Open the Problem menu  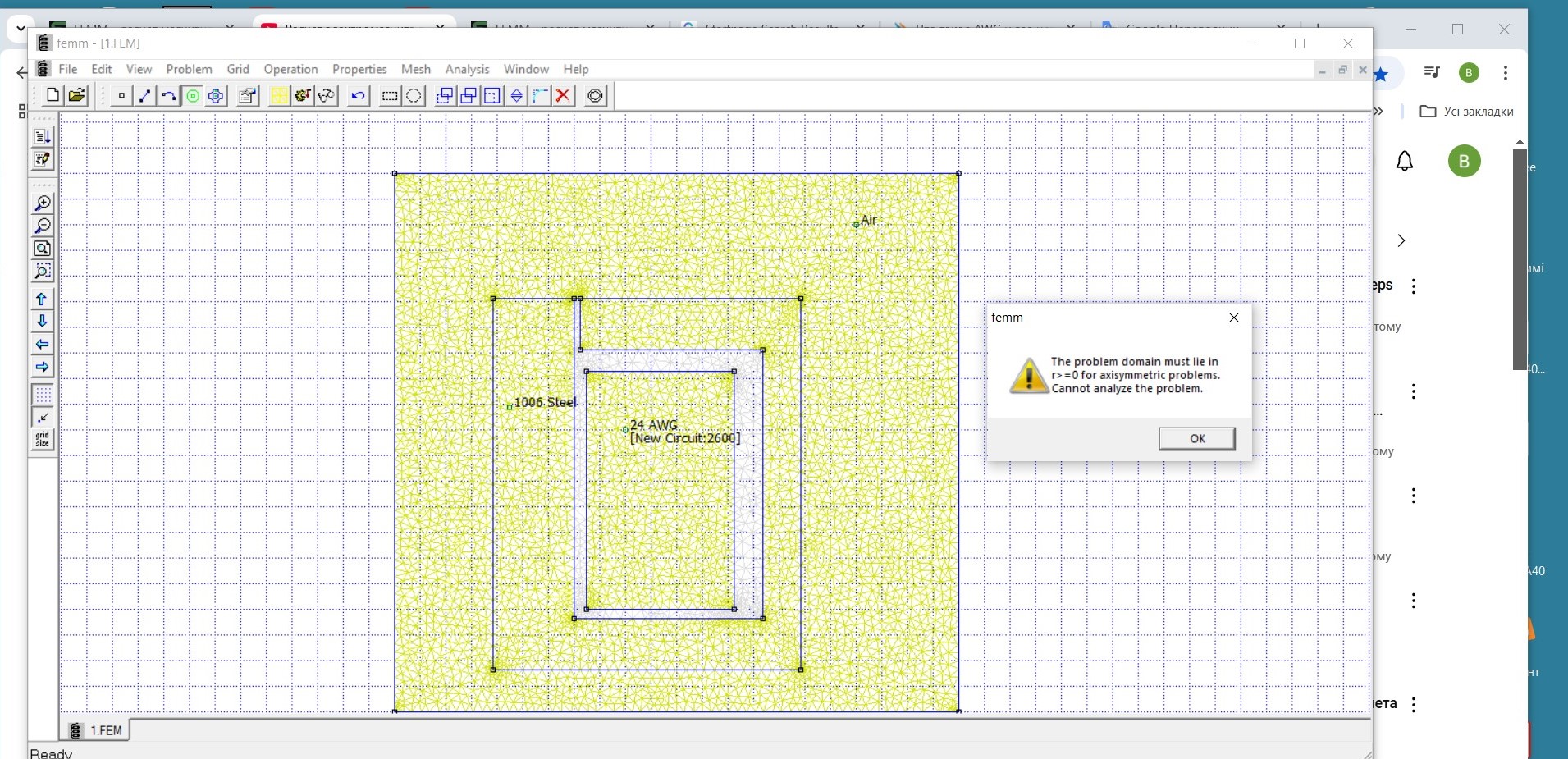(x=189, y=69)
